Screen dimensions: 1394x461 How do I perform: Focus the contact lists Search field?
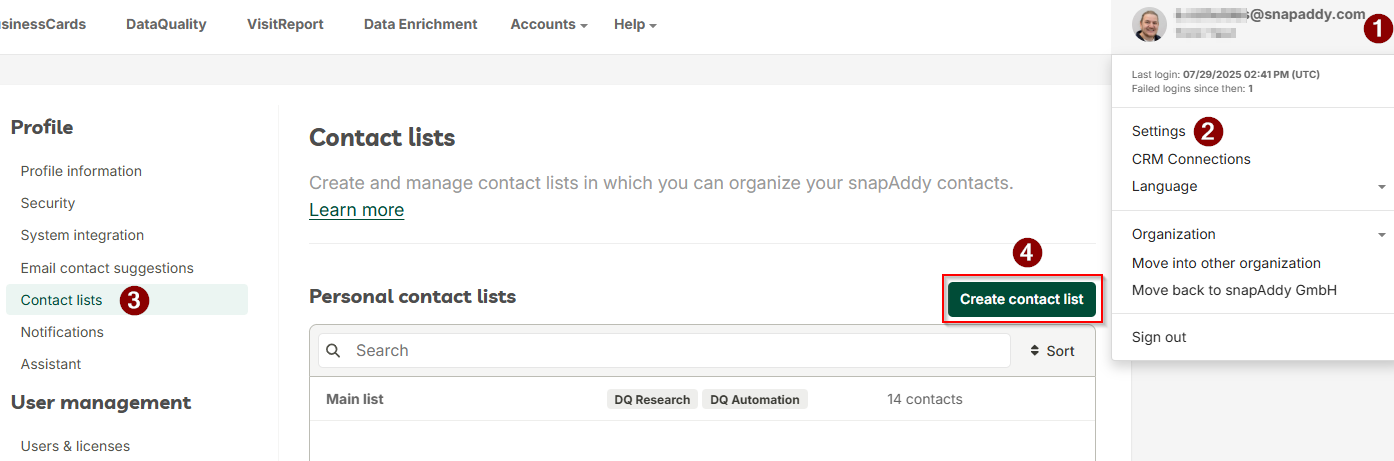[664, 351]
